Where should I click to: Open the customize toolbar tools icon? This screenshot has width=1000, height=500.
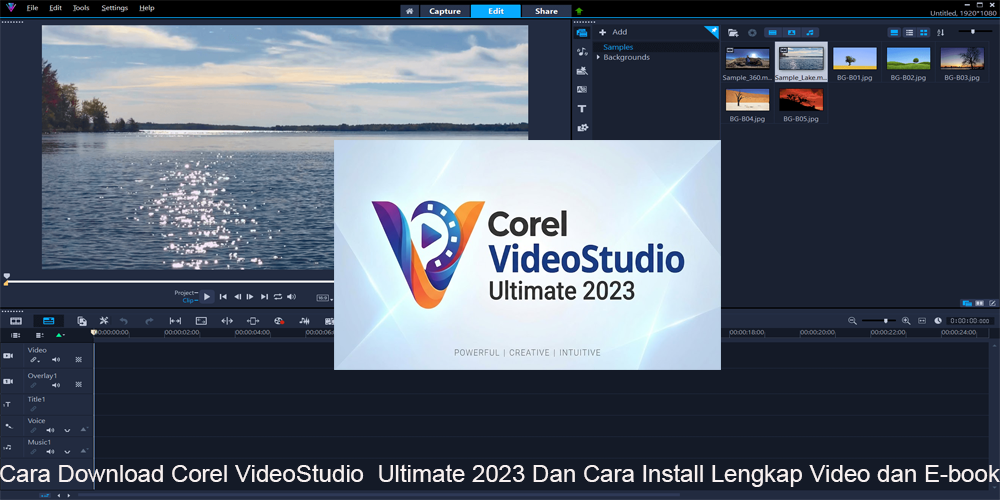tap(104, 321)
